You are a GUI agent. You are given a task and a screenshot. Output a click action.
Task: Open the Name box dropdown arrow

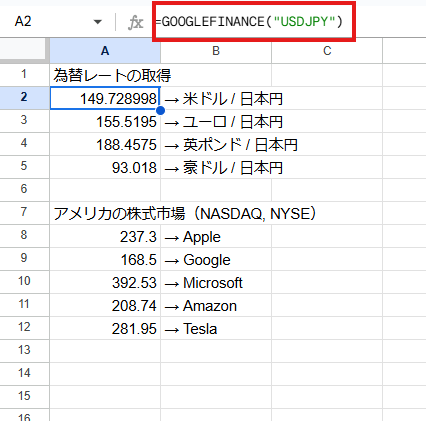coord(97,22)
